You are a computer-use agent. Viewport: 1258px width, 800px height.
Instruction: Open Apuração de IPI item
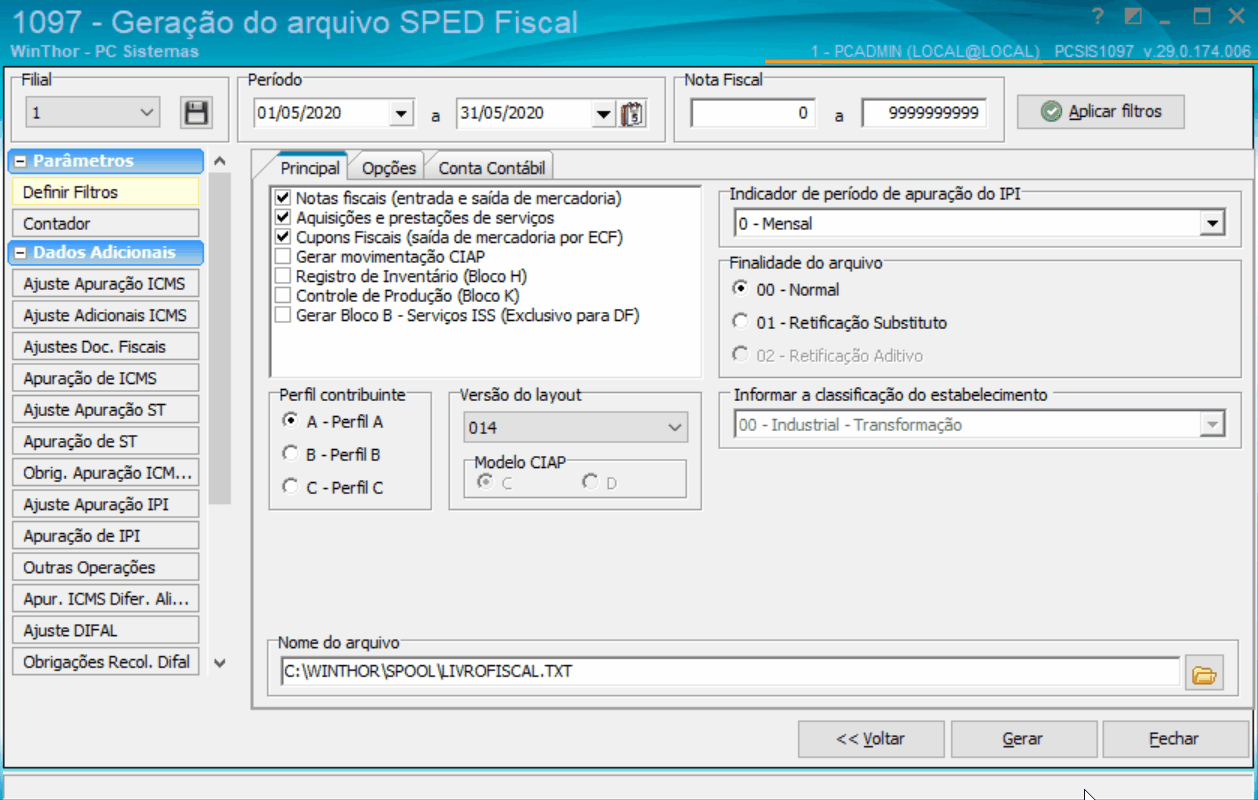105,536
